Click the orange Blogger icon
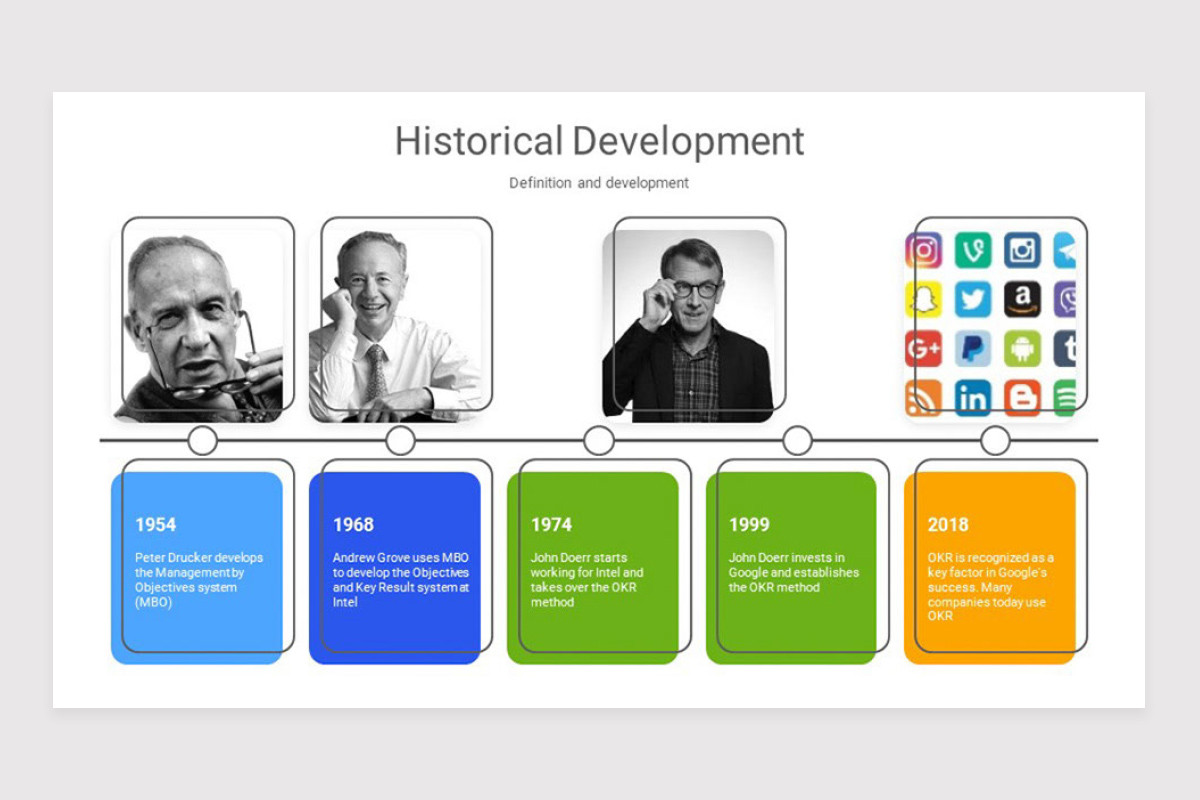The image size is (1200, 800). click(1022, 397)
